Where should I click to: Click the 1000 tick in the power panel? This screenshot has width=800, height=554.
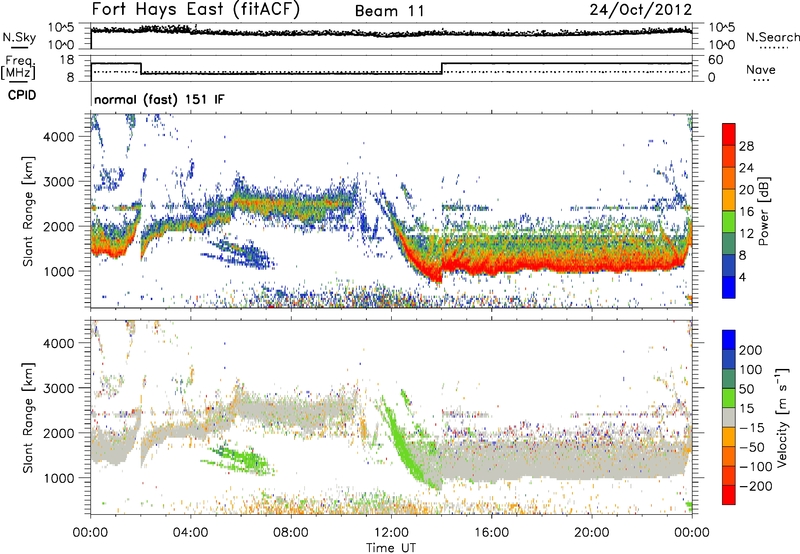58,271
